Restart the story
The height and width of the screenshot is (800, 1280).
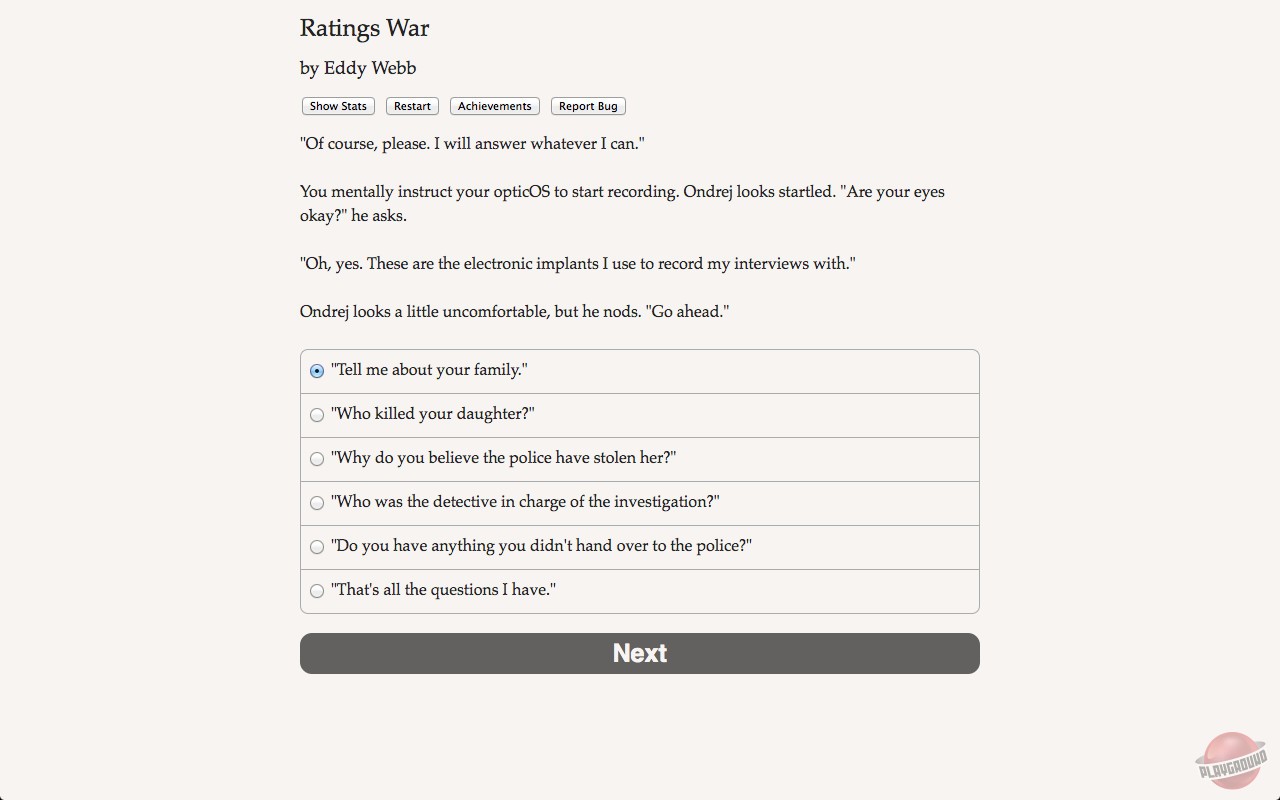pyautogui.click(x=411, y=105)
